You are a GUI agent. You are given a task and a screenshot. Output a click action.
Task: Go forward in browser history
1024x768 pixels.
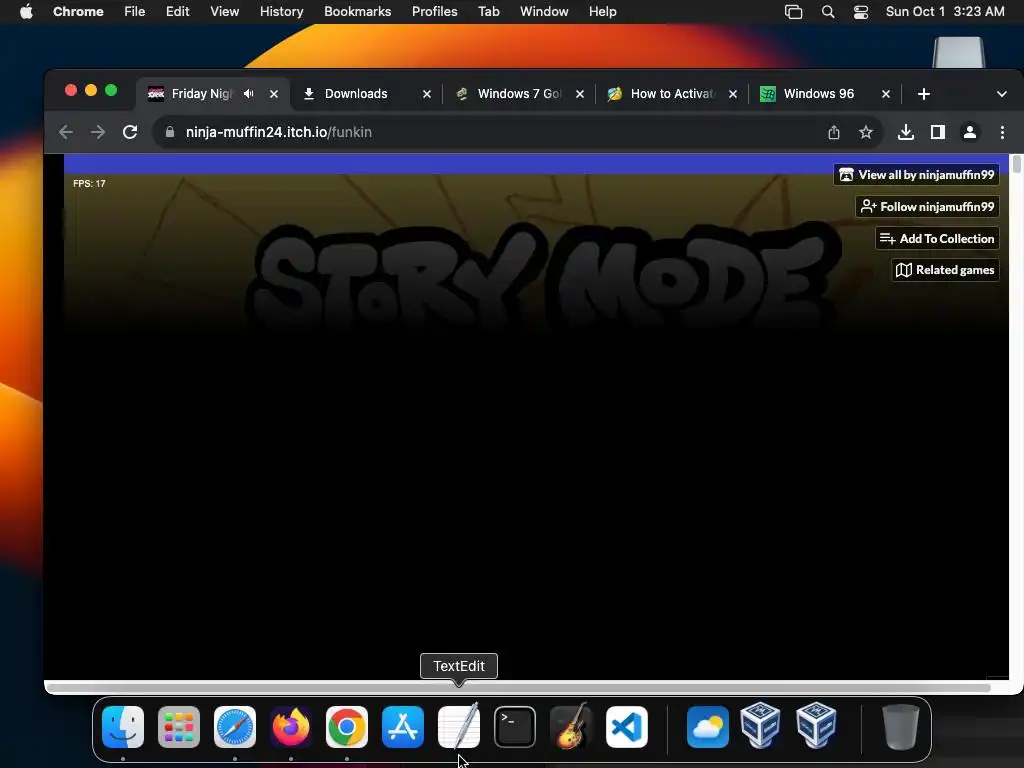tap(98, 133)
